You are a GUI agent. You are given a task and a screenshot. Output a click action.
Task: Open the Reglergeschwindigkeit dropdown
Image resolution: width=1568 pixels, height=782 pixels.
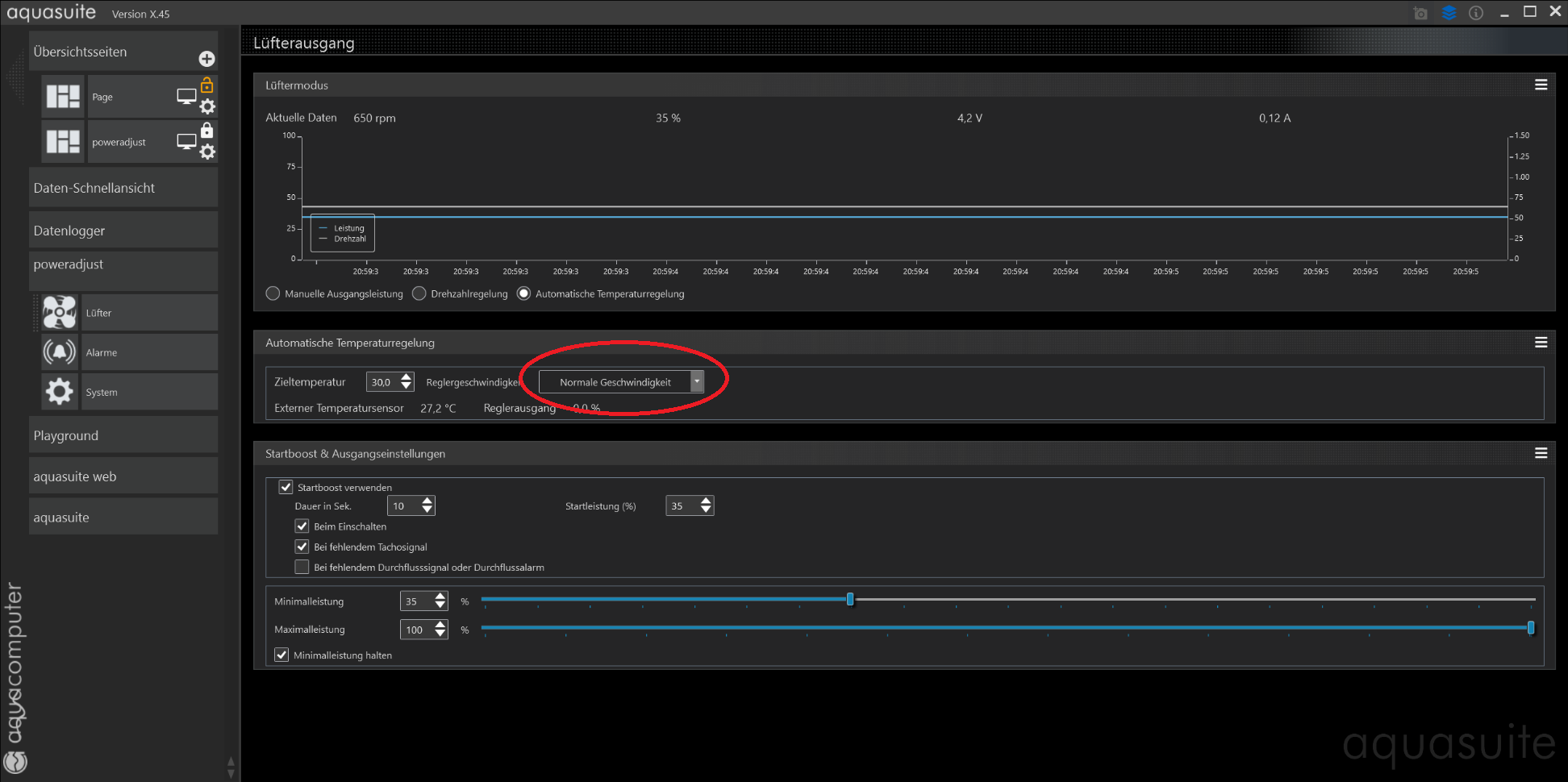tap(621, 382)
